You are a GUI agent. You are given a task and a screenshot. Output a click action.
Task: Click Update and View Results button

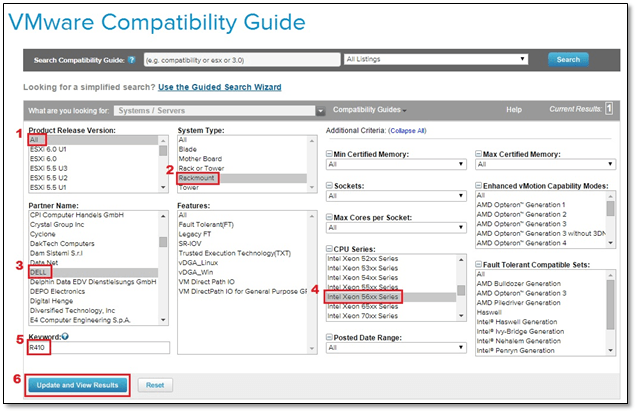pos(77,385)
